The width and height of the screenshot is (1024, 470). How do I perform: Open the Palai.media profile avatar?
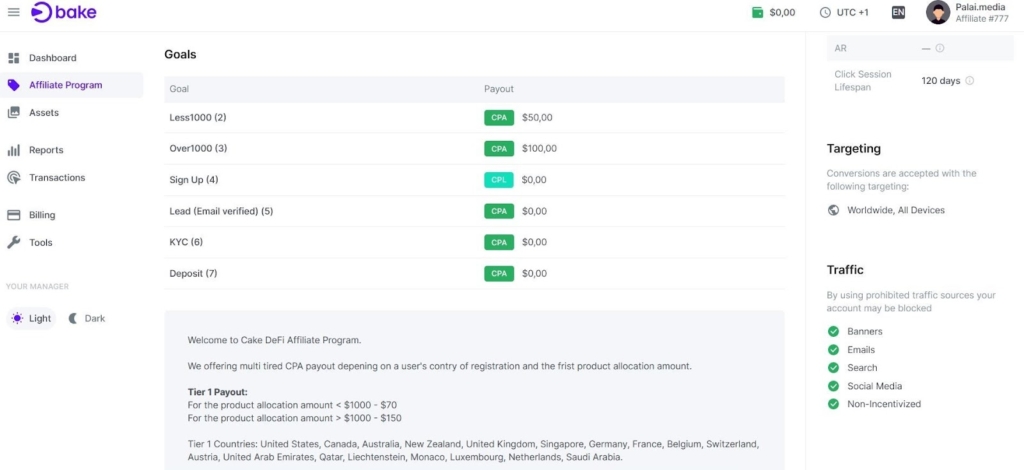[938, 12]
